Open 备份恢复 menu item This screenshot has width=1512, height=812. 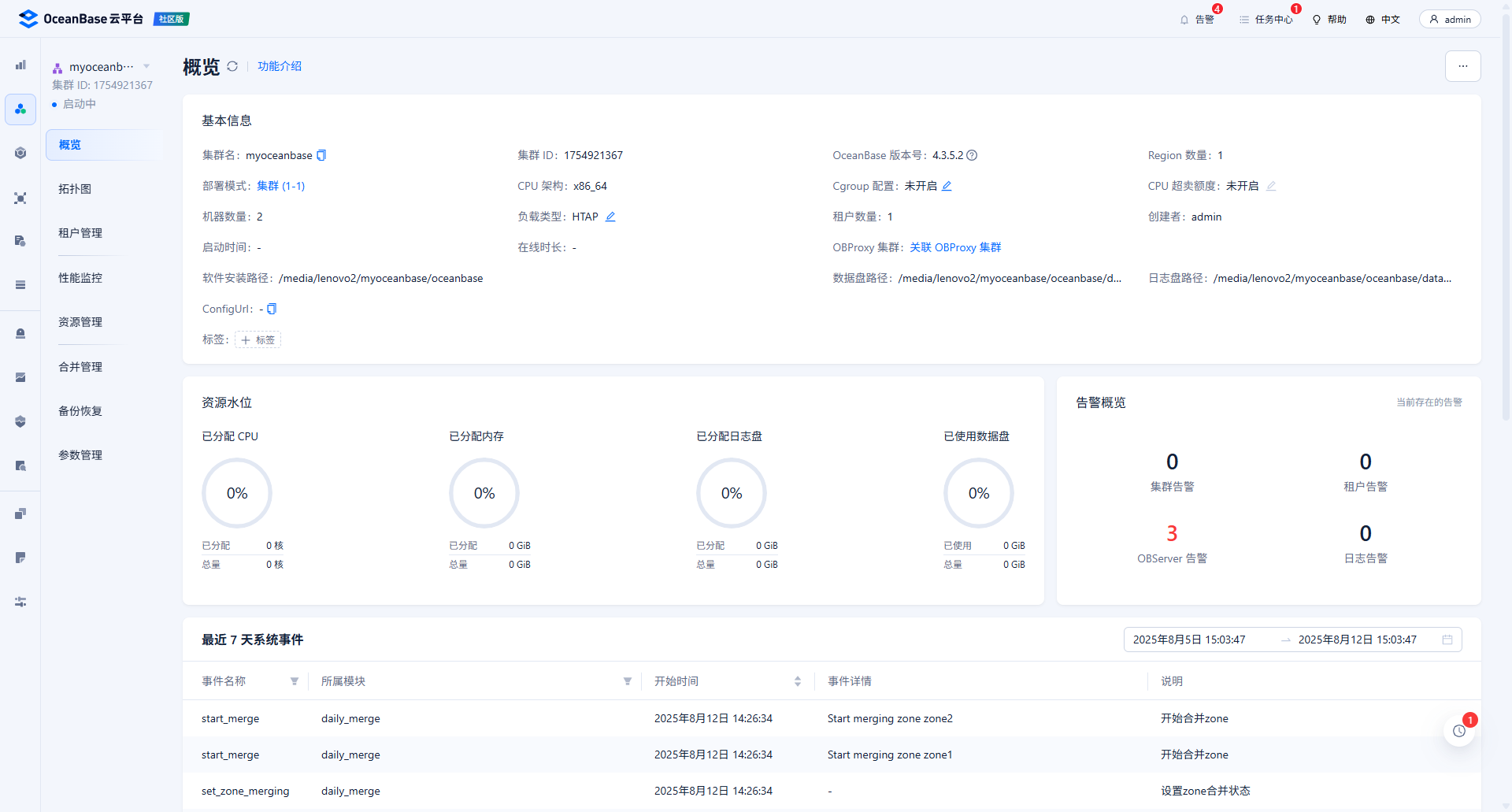point(80,411)
